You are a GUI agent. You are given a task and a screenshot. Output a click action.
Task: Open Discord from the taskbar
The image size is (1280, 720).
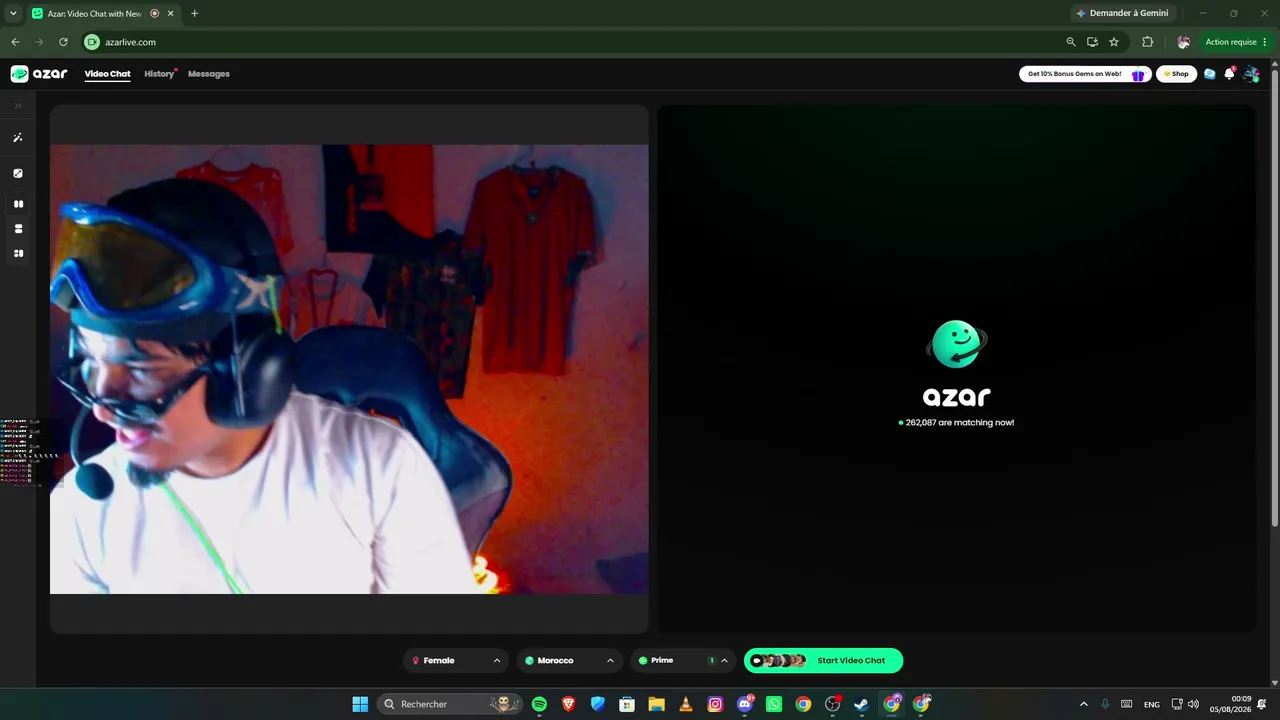click(745, 704)
